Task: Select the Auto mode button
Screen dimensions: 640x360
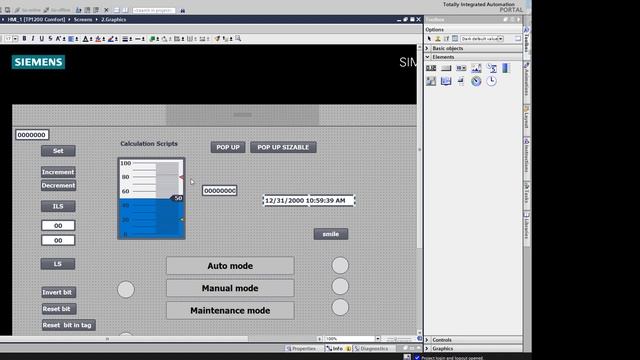Action: (230, 266)
